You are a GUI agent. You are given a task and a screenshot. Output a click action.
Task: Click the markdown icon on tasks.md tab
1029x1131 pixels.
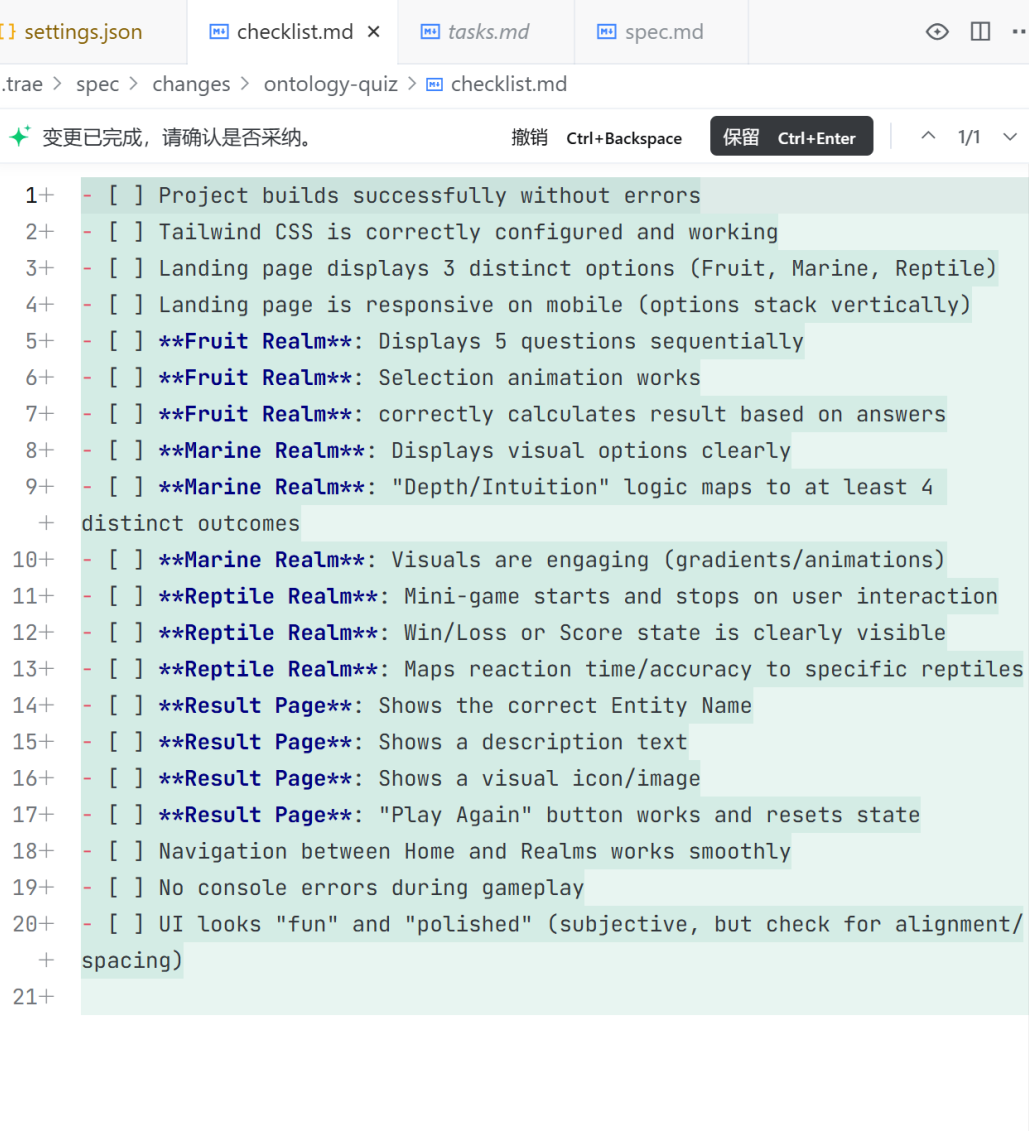[x=430, y=32]
